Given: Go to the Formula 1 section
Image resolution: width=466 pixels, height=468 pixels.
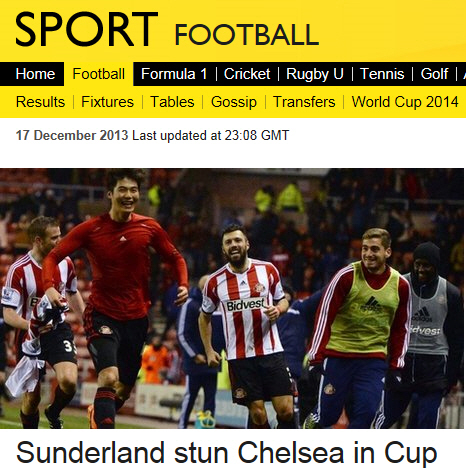Looking at the screenshot, I should pos(174,74).
